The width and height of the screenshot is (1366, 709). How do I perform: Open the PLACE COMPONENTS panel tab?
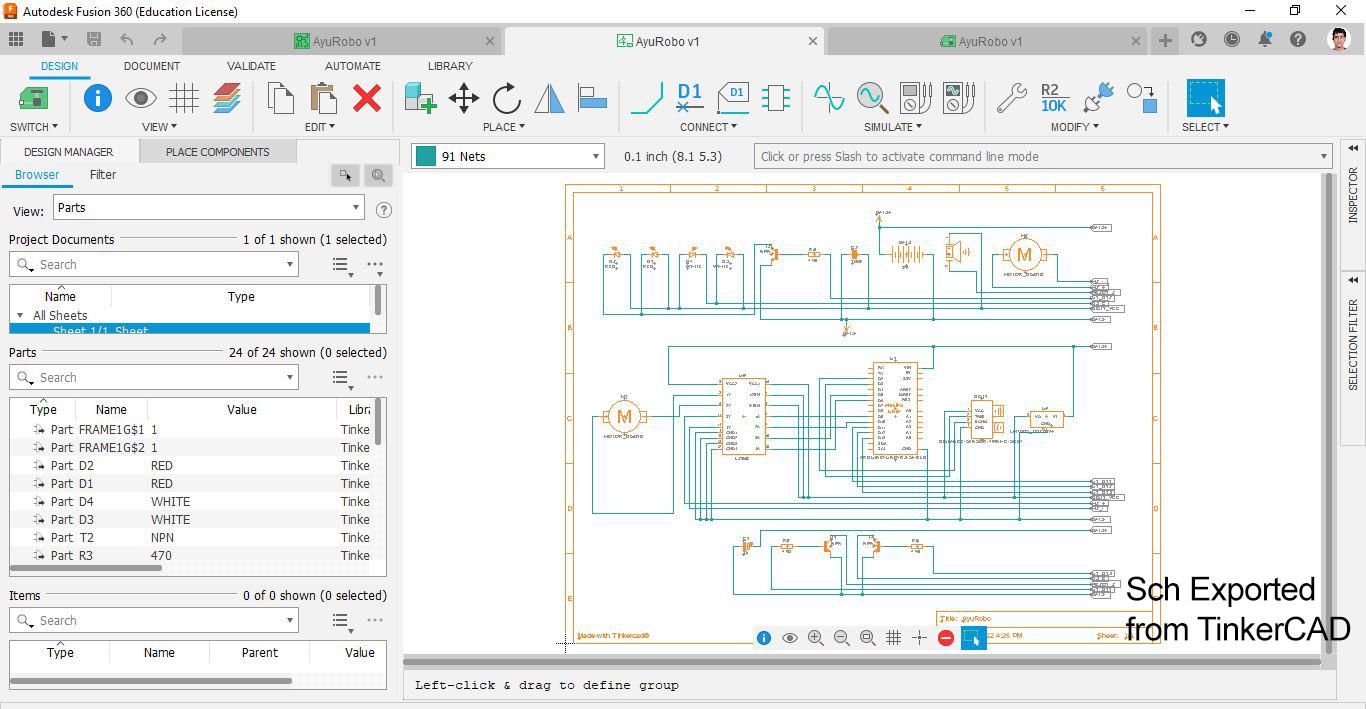click(x=217, y=152)
